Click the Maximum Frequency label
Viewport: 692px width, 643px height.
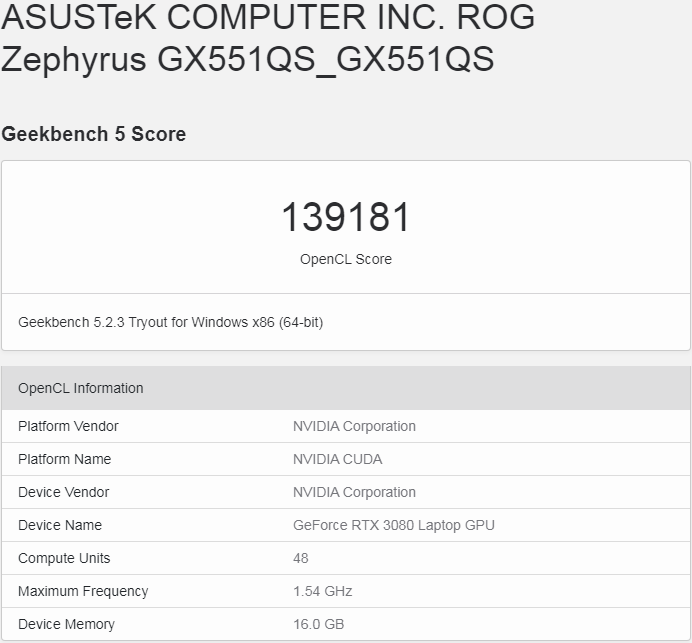coord(83,591)
